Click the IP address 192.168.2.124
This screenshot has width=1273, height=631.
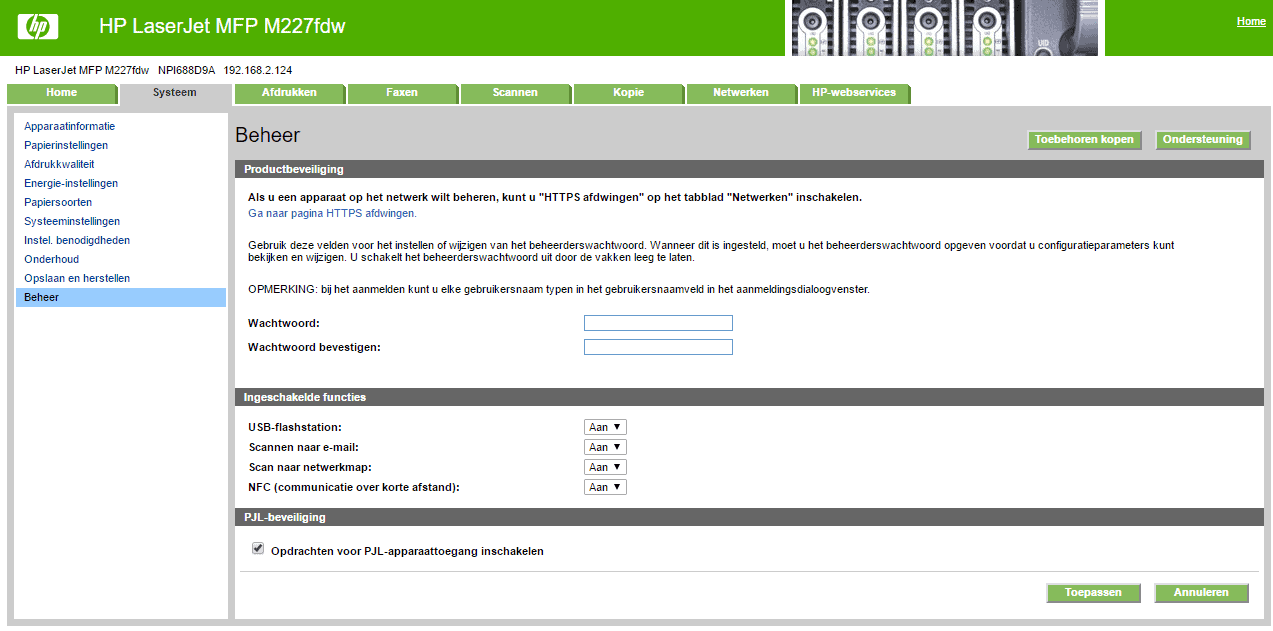258,70
